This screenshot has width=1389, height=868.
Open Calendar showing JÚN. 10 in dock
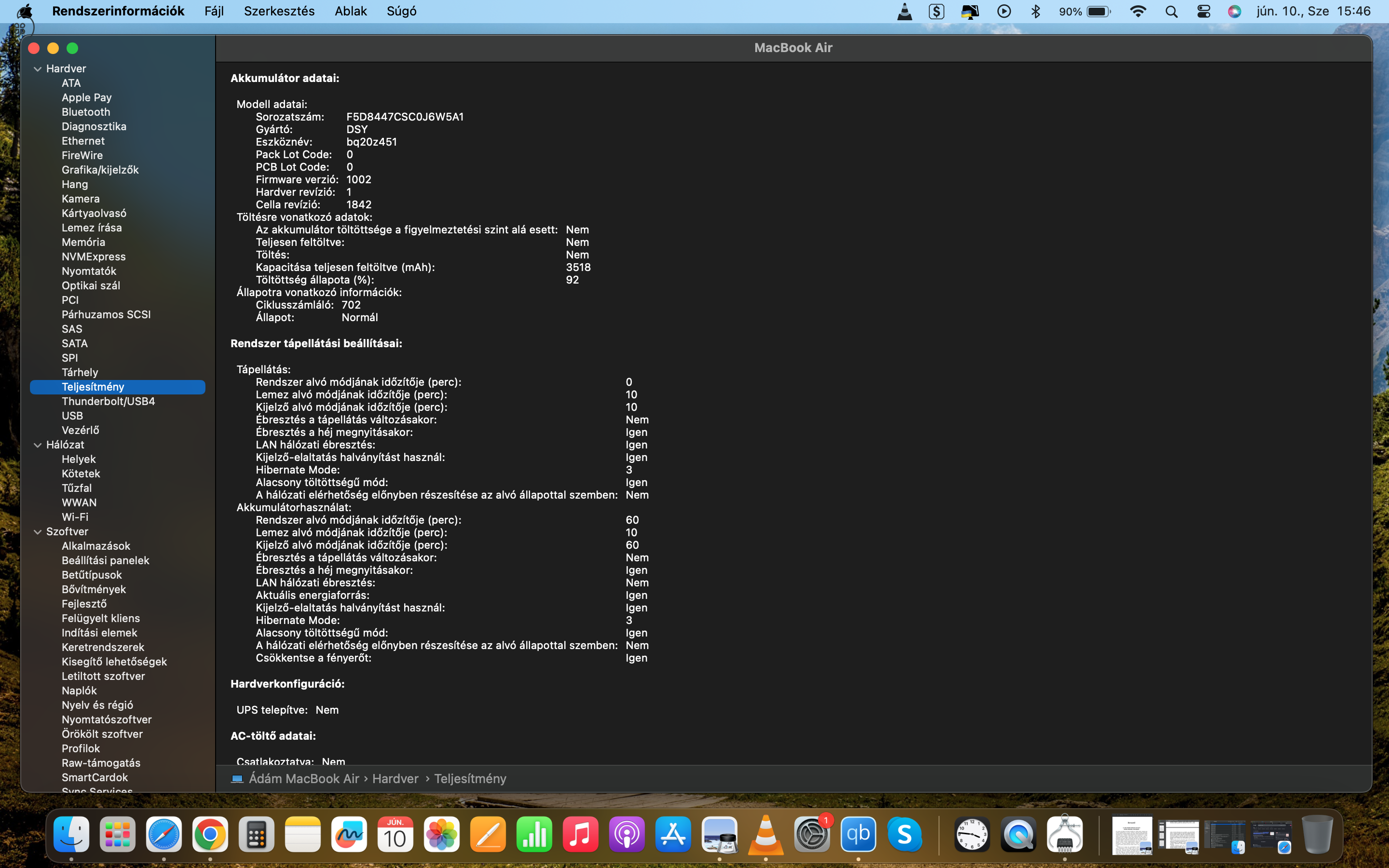click(x=395, y=834)
